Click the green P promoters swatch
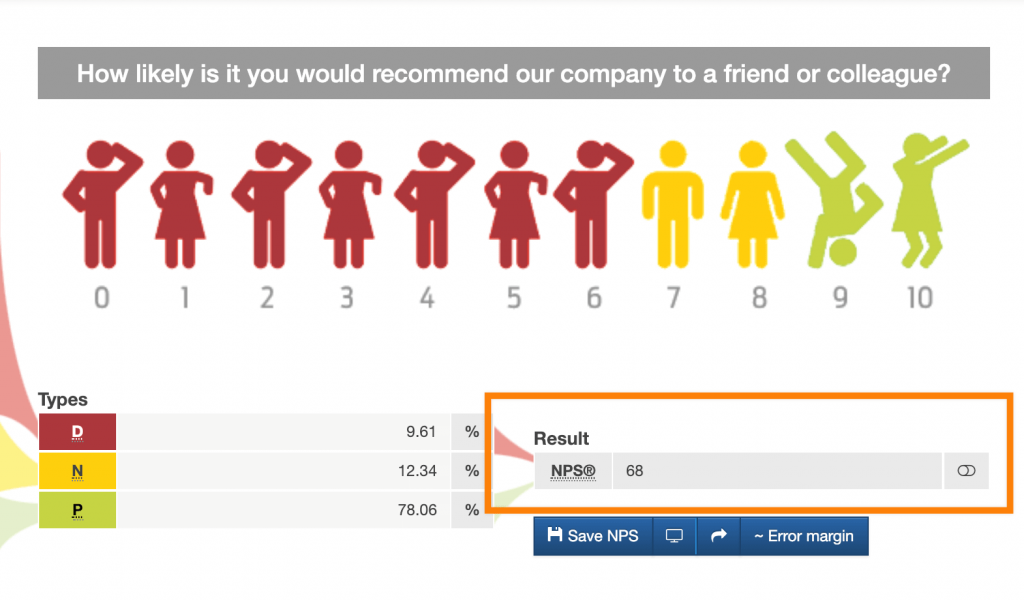Viewport: 1024px width, 600px height. point(77,510)
